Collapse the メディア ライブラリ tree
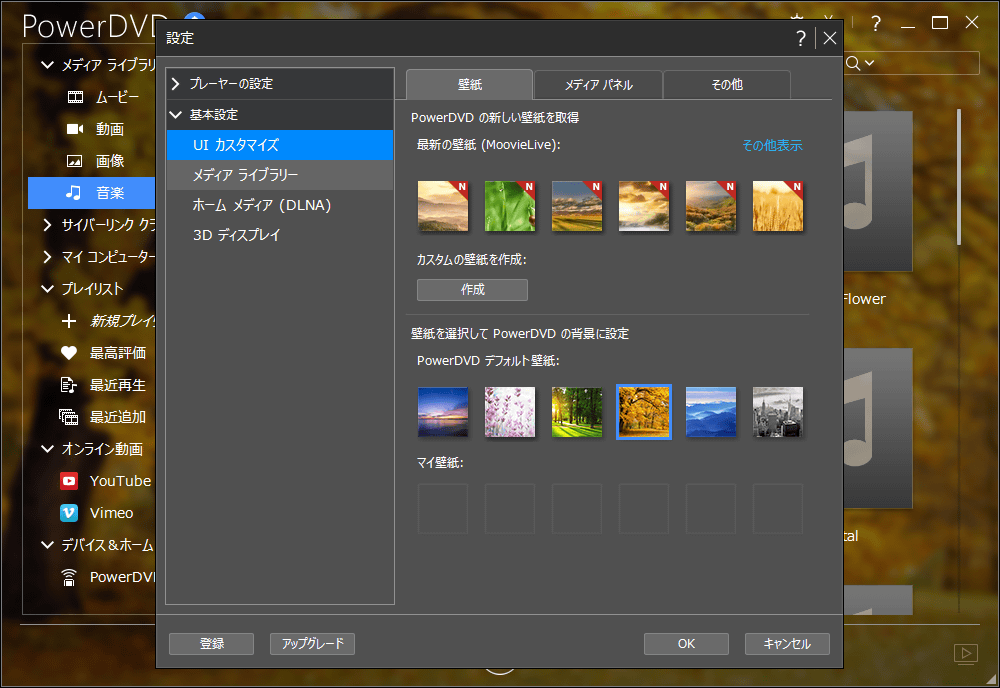The height and width of the screenshot is (688, 1000). 47,65
